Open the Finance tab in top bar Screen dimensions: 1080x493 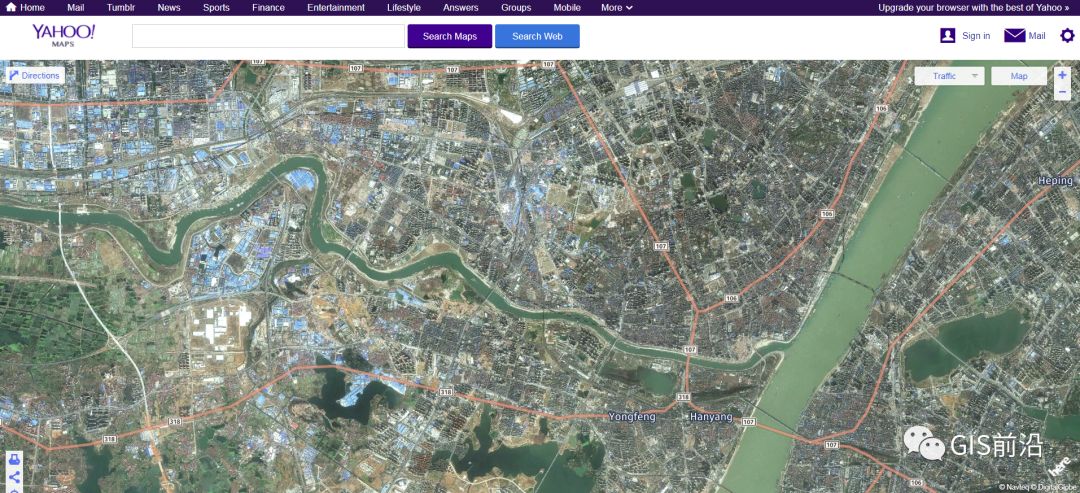[268, 8]
